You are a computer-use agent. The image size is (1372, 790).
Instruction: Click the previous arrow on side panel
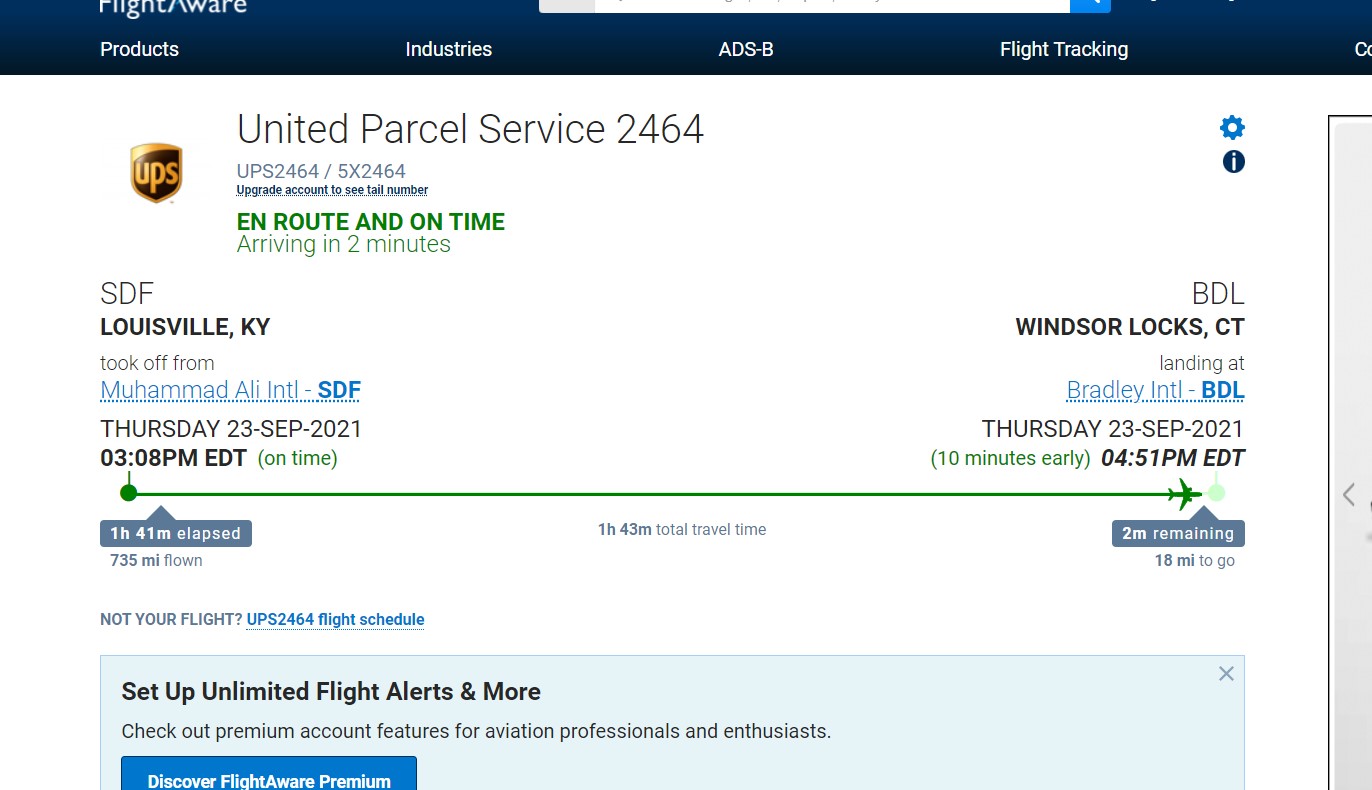(1349, 494)
